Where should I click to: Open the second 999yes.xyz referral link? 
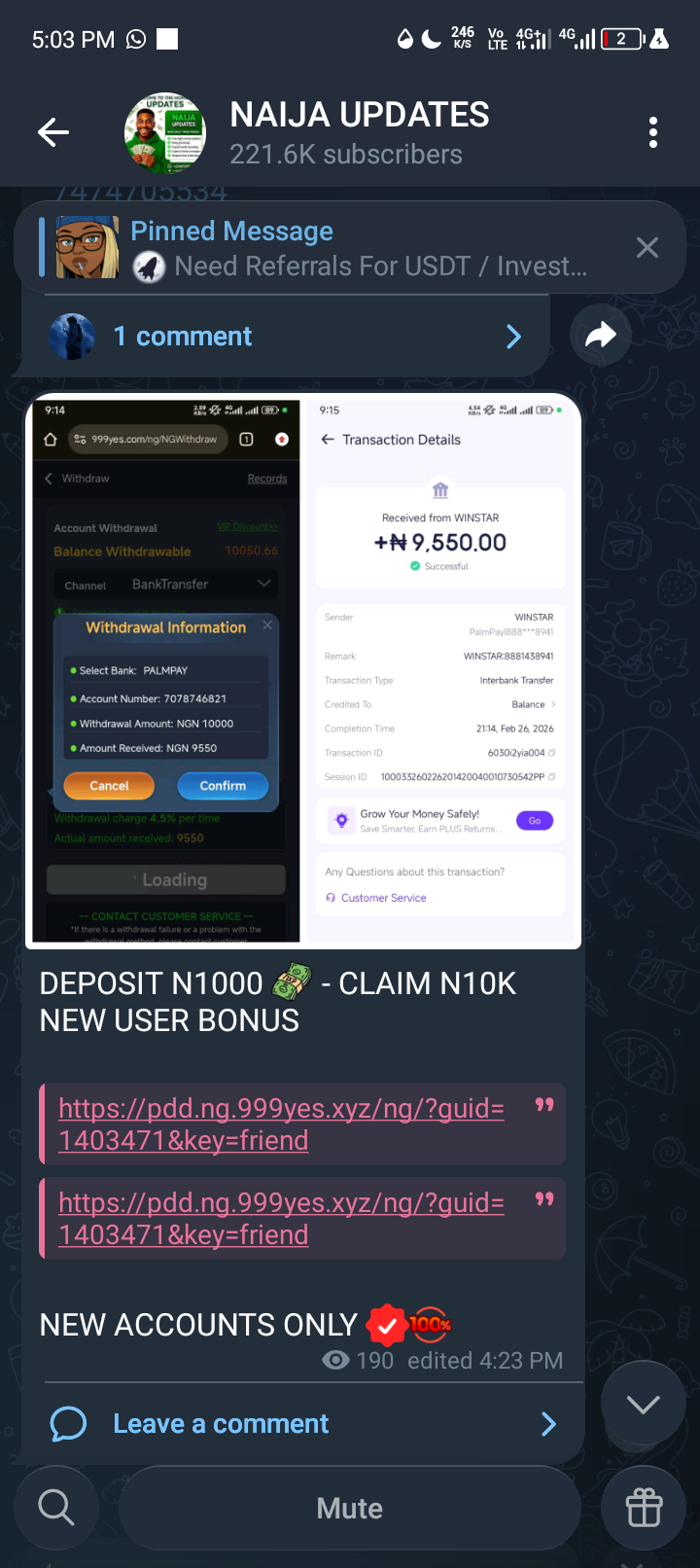click(x=281, y=1218)
